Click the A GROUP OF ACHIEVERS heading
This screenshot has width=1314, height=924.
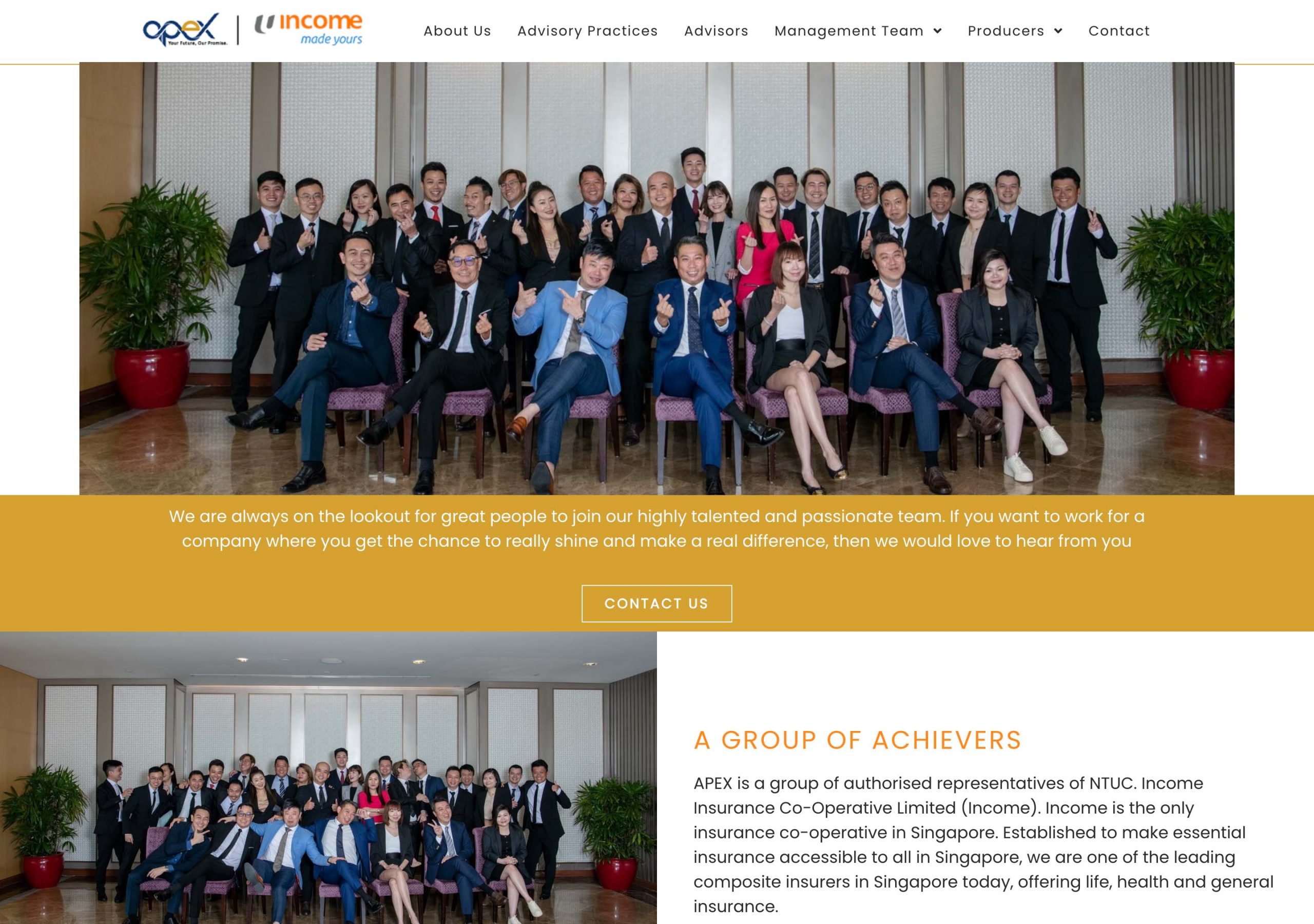(857, 740)
